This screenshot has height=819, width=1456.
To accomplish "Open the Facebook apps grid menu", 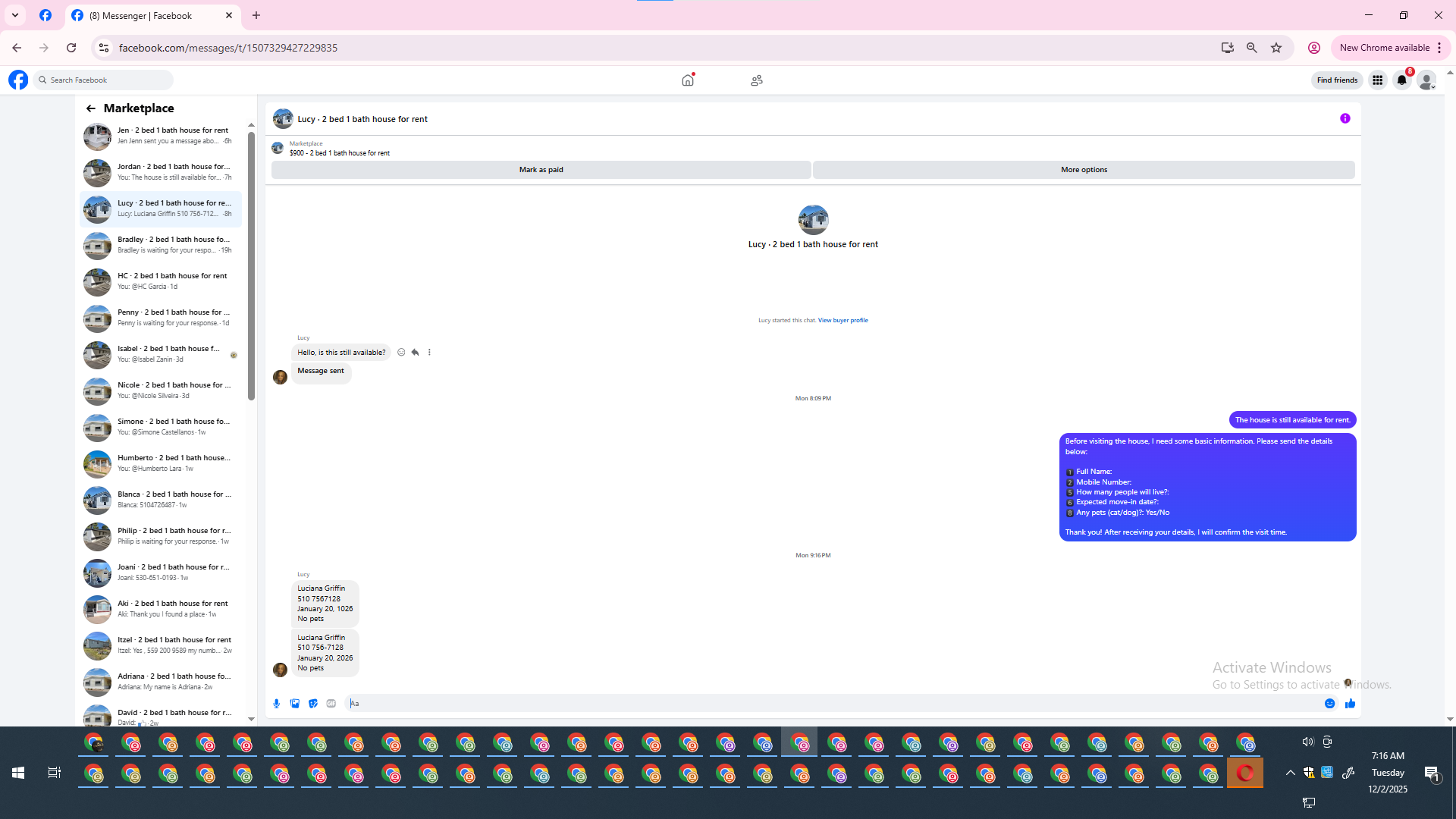I will [1377, 80].
